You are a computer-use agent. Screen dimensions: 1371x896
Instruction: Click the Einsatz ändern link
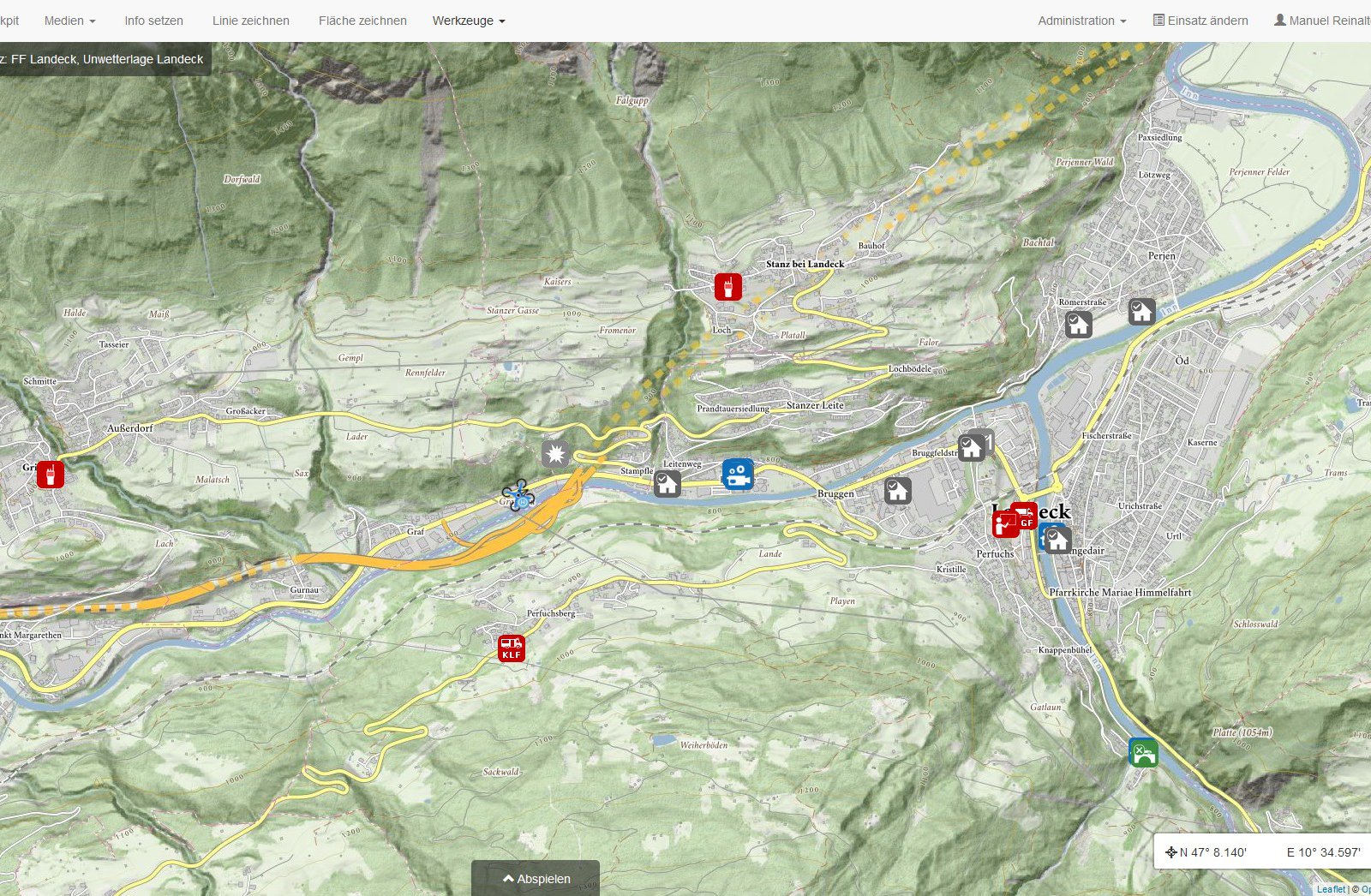click(x=1200, y=21)
